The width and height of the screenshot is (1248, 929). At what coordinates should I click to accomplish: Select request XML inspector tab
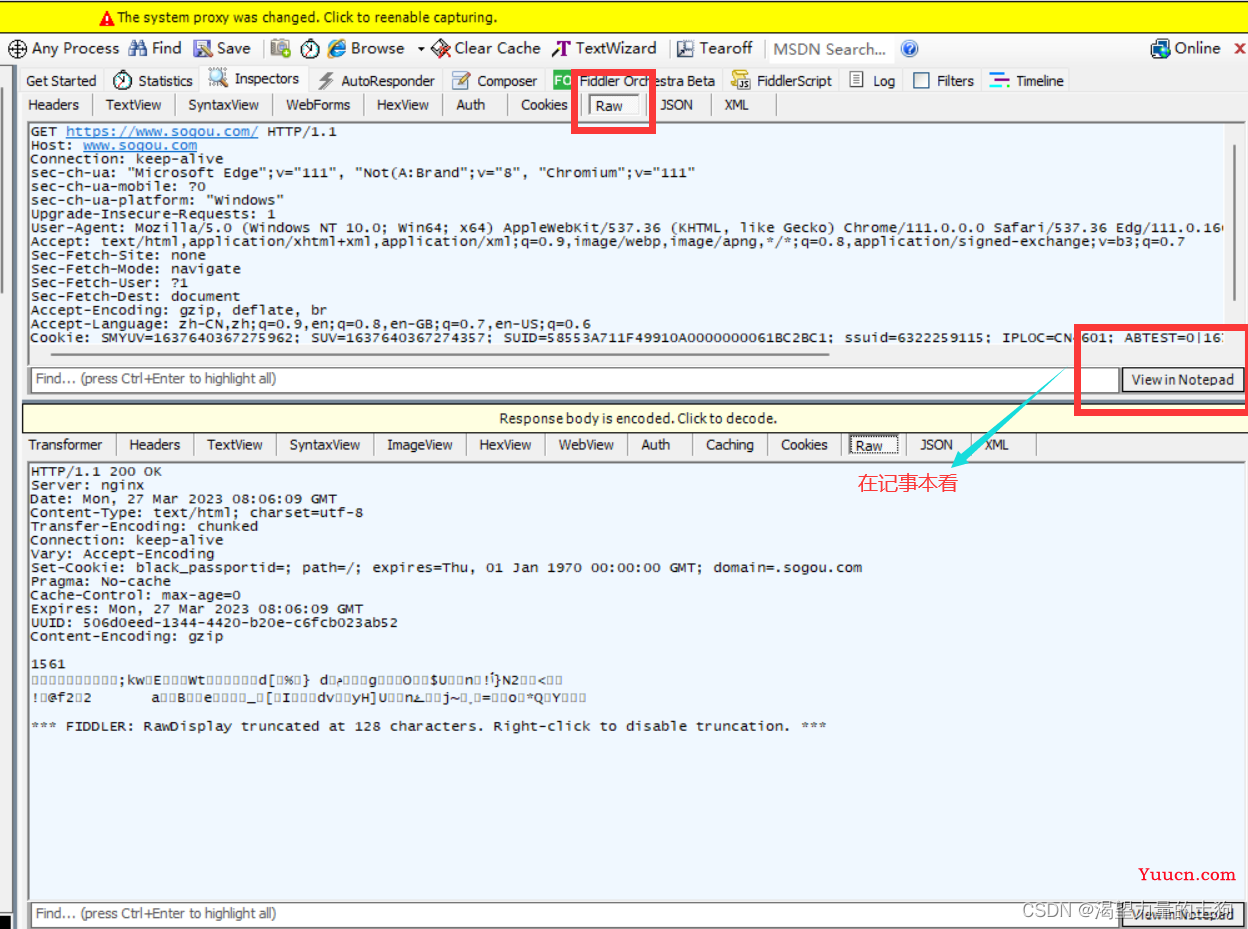pyautogui.click(x=737, y=105)
